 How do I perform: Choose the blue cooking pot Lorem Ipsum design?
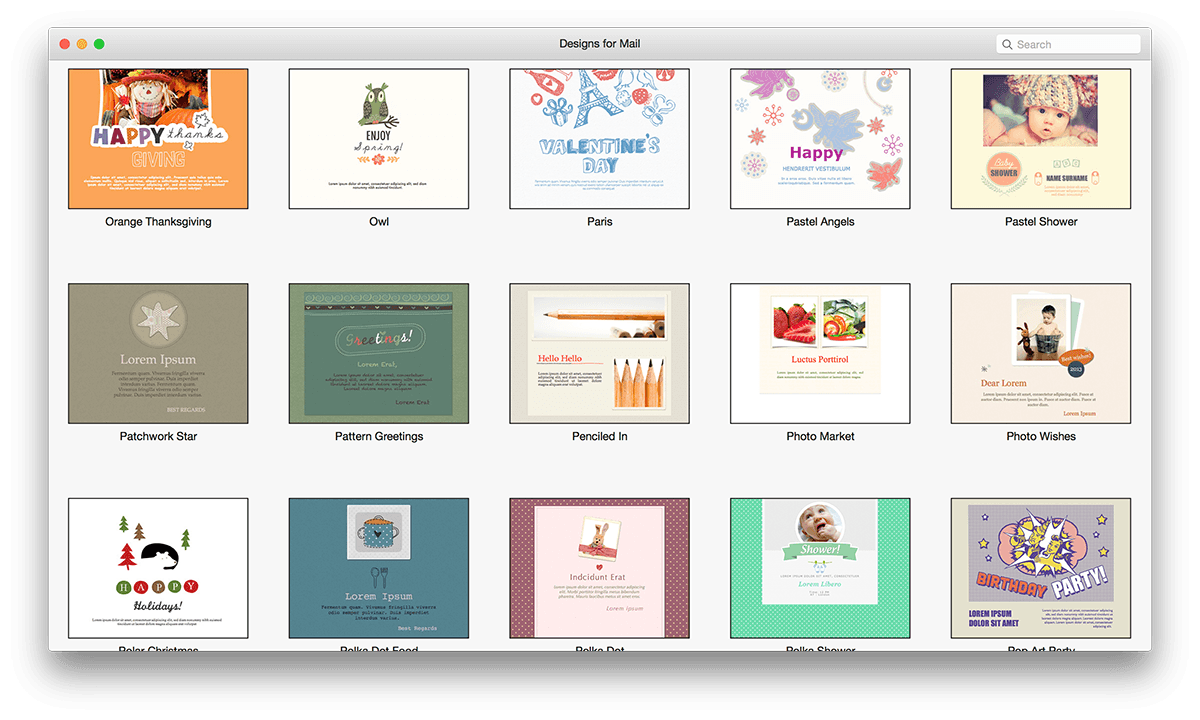pos(379,568)
